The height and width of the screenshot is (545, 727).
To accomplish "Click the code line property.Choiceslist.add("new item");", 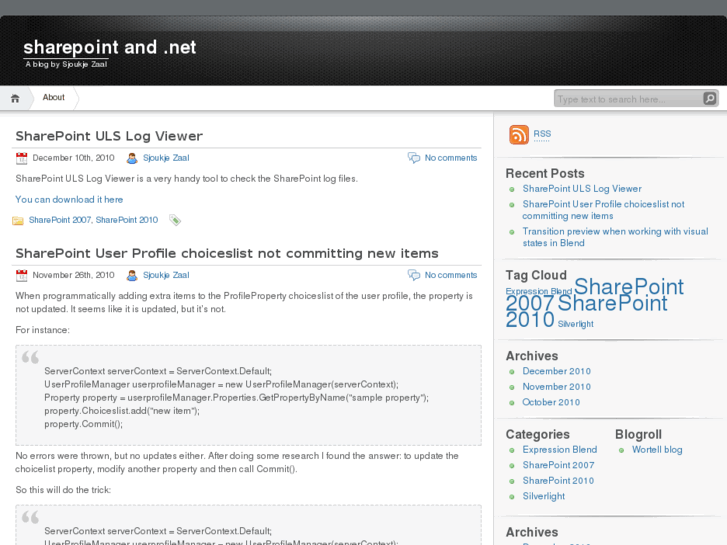I will [x=122, y=411].
